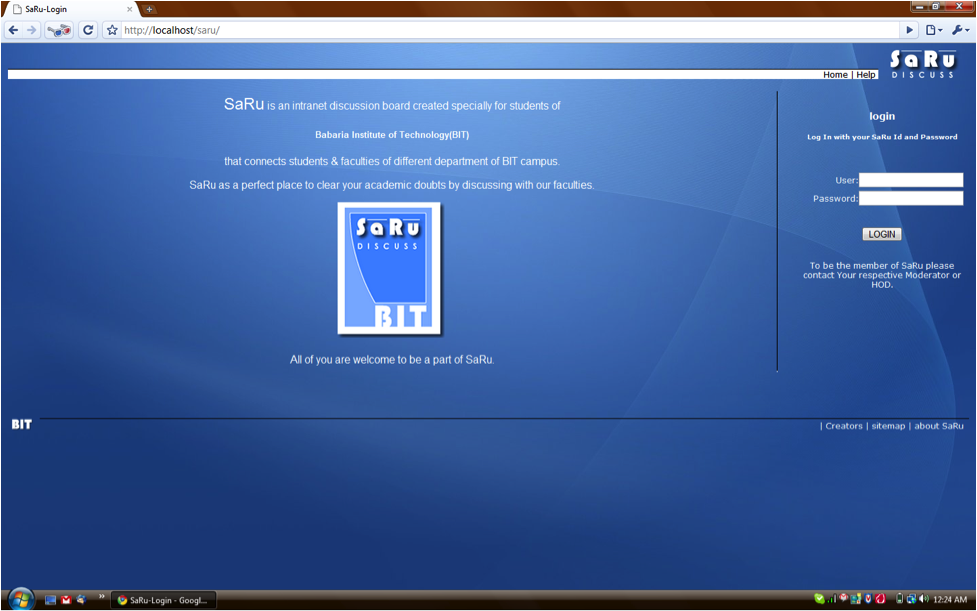Click the 12:24 AM clock

[950, 600]
